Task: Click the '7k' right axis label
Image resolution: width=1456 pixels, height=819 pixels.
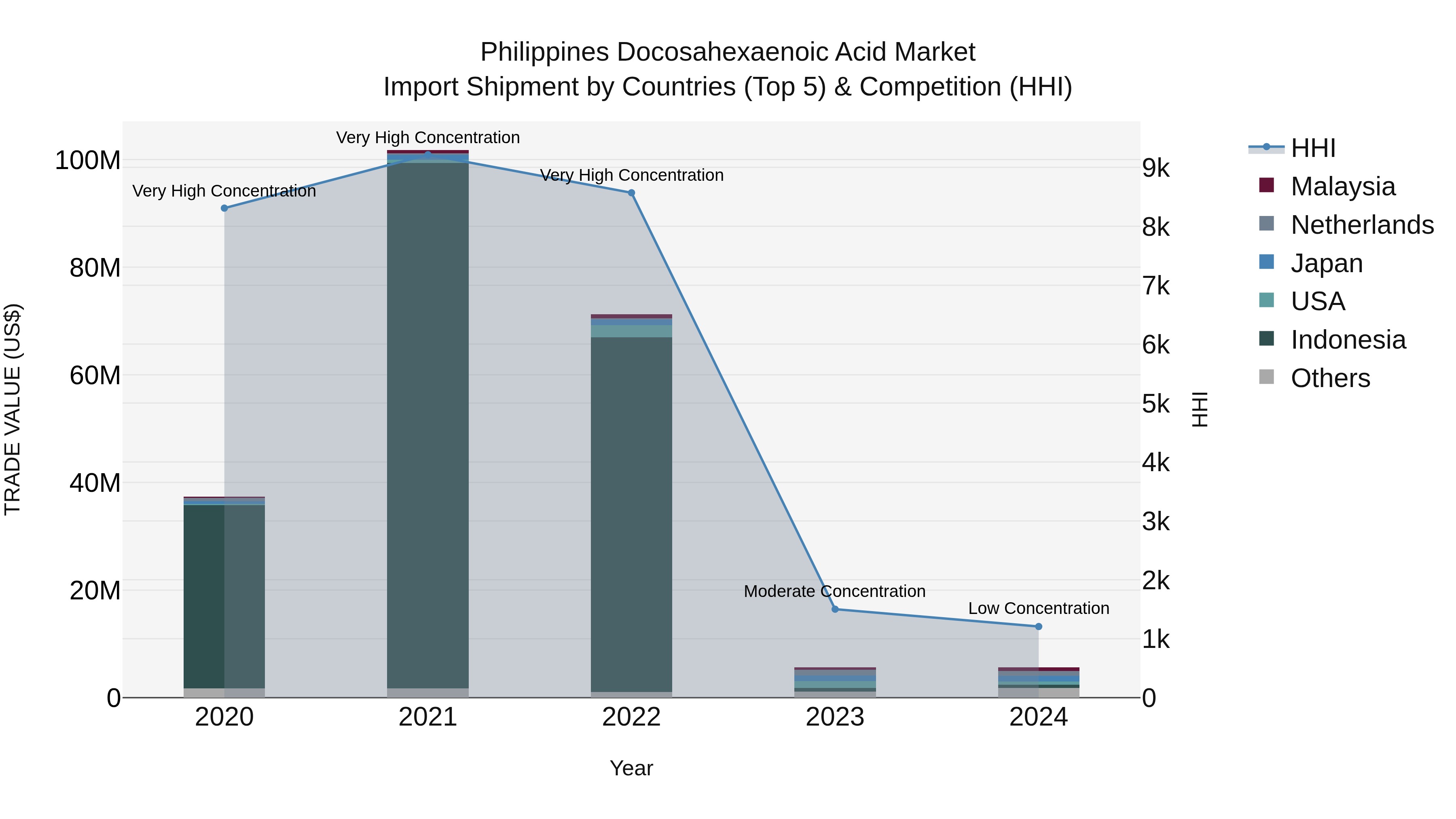Action: 1156,286
